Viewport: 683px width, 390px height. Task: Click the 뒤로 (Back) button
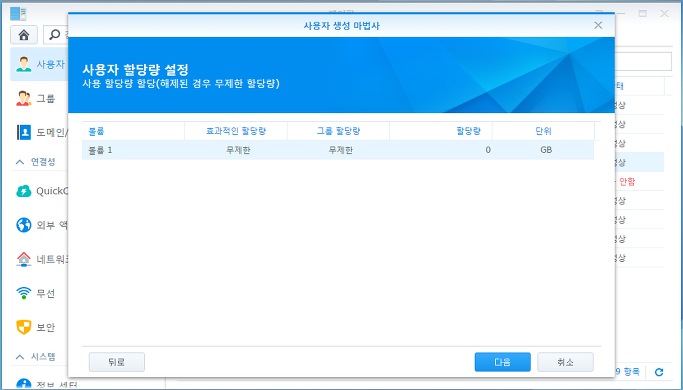(x=117, y=362)
